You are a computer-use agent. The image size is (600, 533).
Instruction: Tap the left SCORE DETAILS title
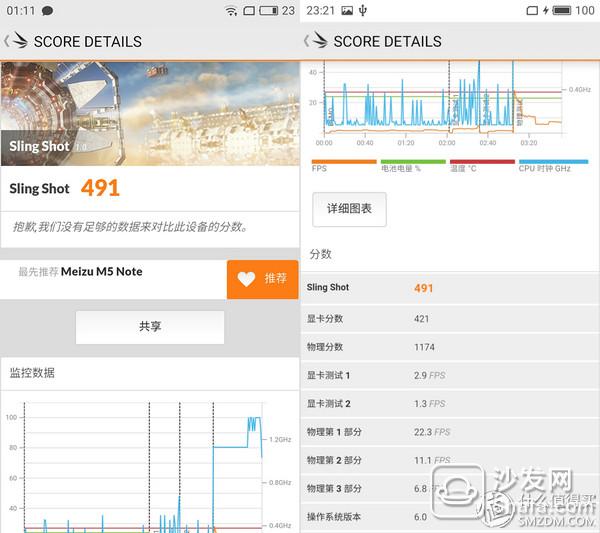pyautogui.click(x=88, y=41)
